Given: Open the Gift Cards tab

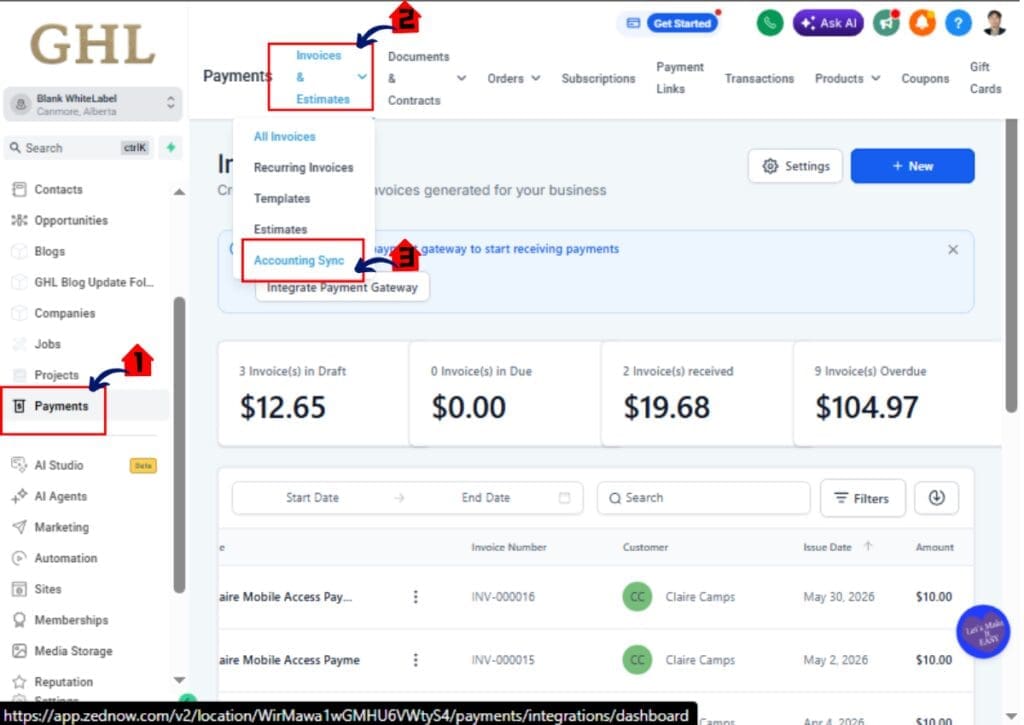Looking at the screenshot, I should [985, 78].
